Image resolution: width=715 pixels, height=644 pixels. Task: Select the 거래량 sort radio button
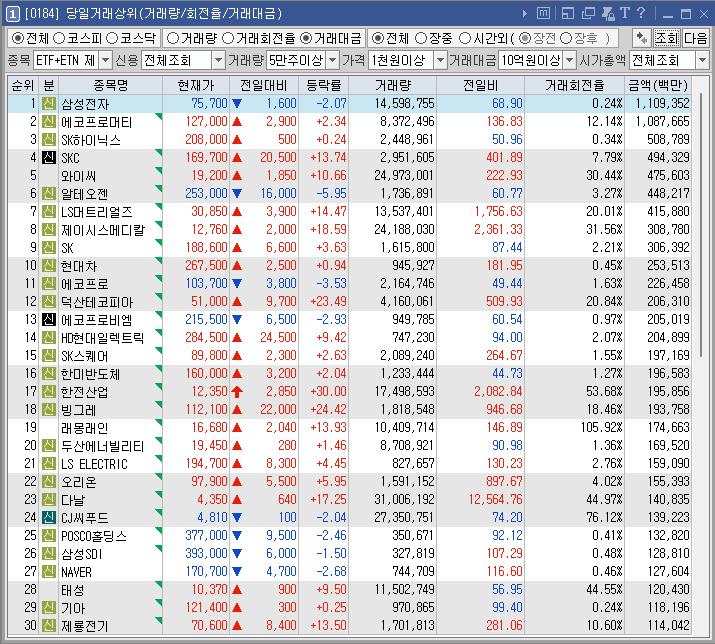point(173,38)
